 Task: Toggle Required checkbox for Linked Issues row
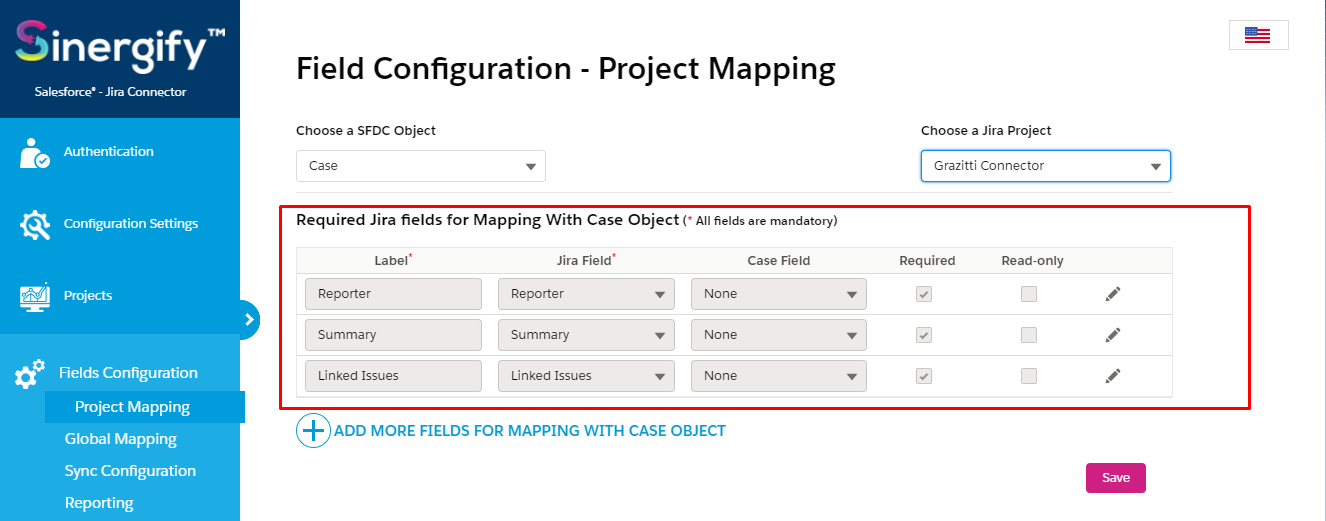point(925,376)
